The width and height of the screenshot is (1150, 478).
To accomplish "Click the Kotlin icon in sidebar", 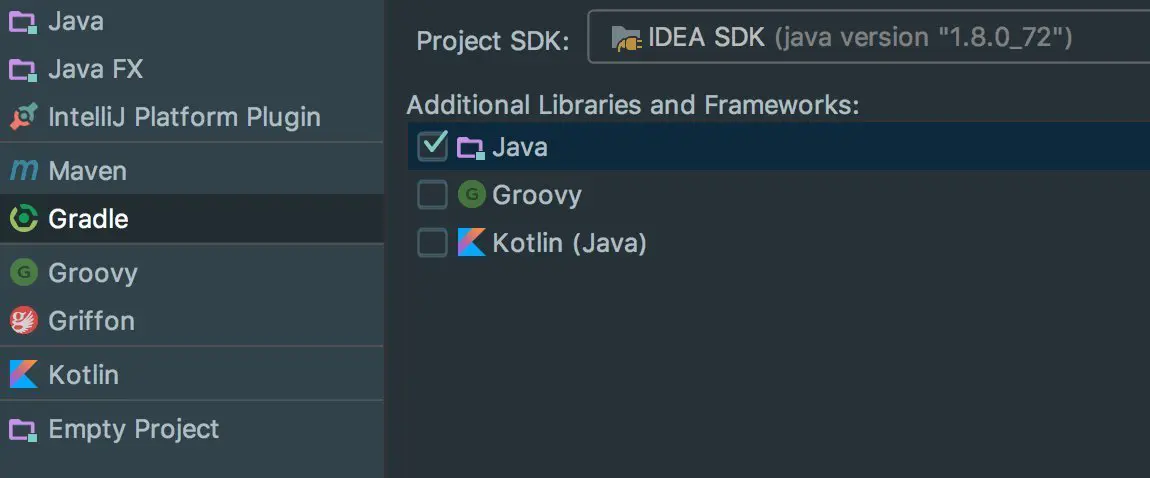I will [x=23, y=375].
